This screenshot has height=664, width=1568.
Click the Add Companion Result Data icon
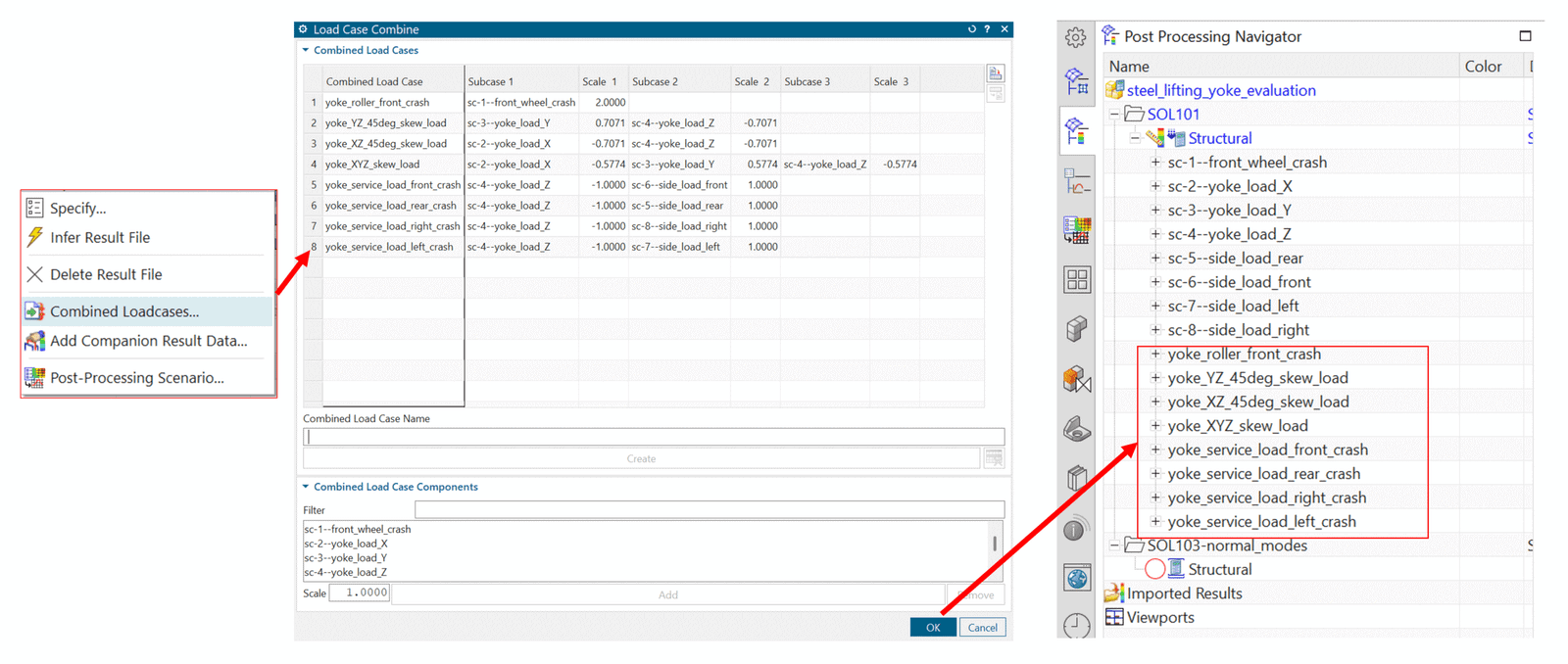point(34,341)
